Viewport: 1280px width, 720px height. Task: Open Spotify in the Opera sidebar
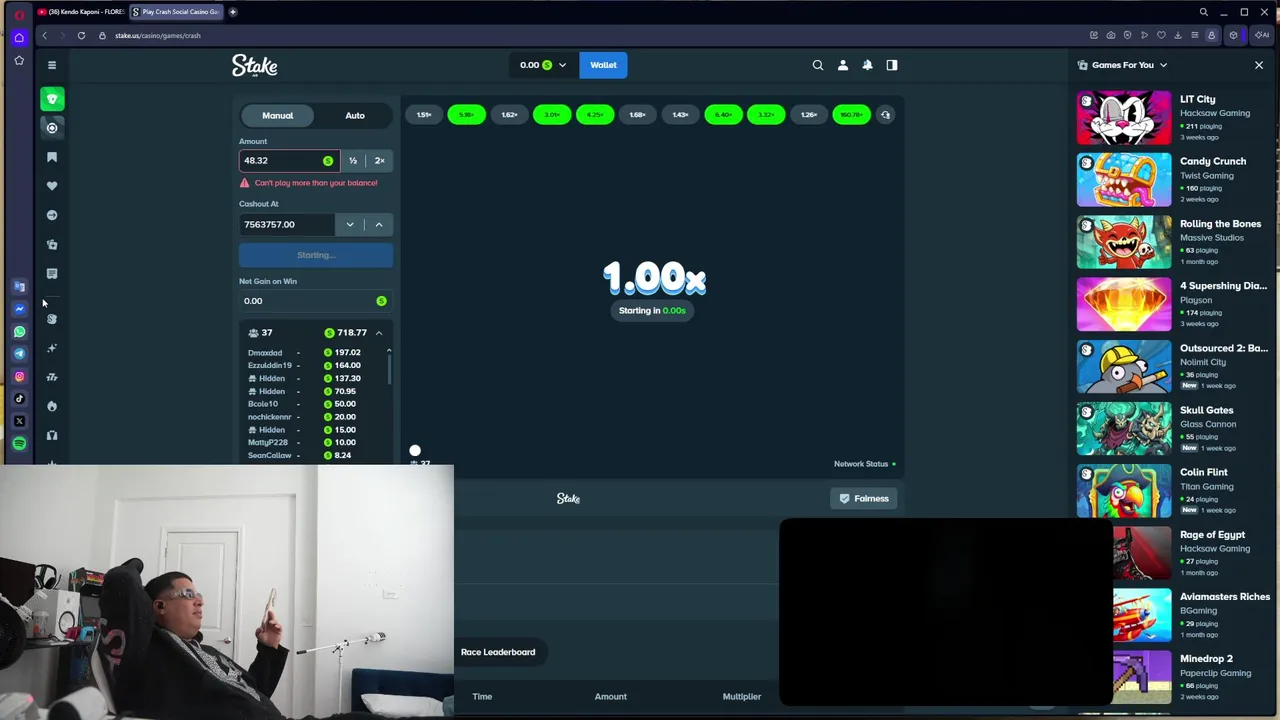tap(19, 443)
